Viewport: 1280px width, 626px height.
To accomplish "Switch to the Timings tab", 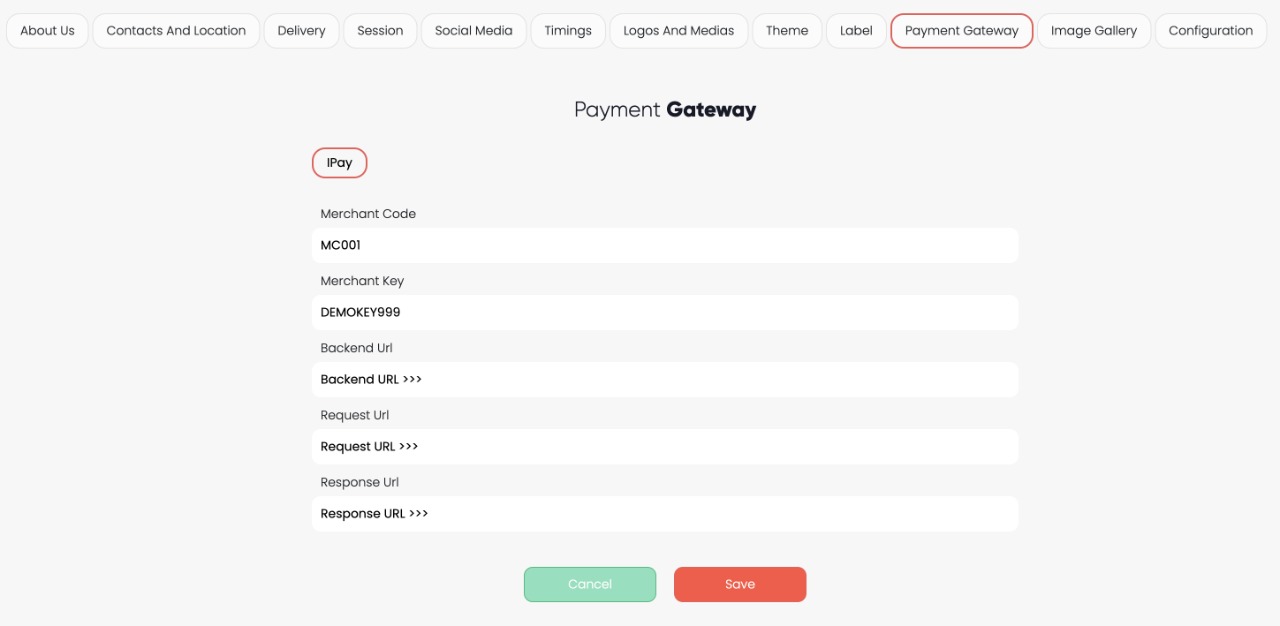I will point(568,31).
